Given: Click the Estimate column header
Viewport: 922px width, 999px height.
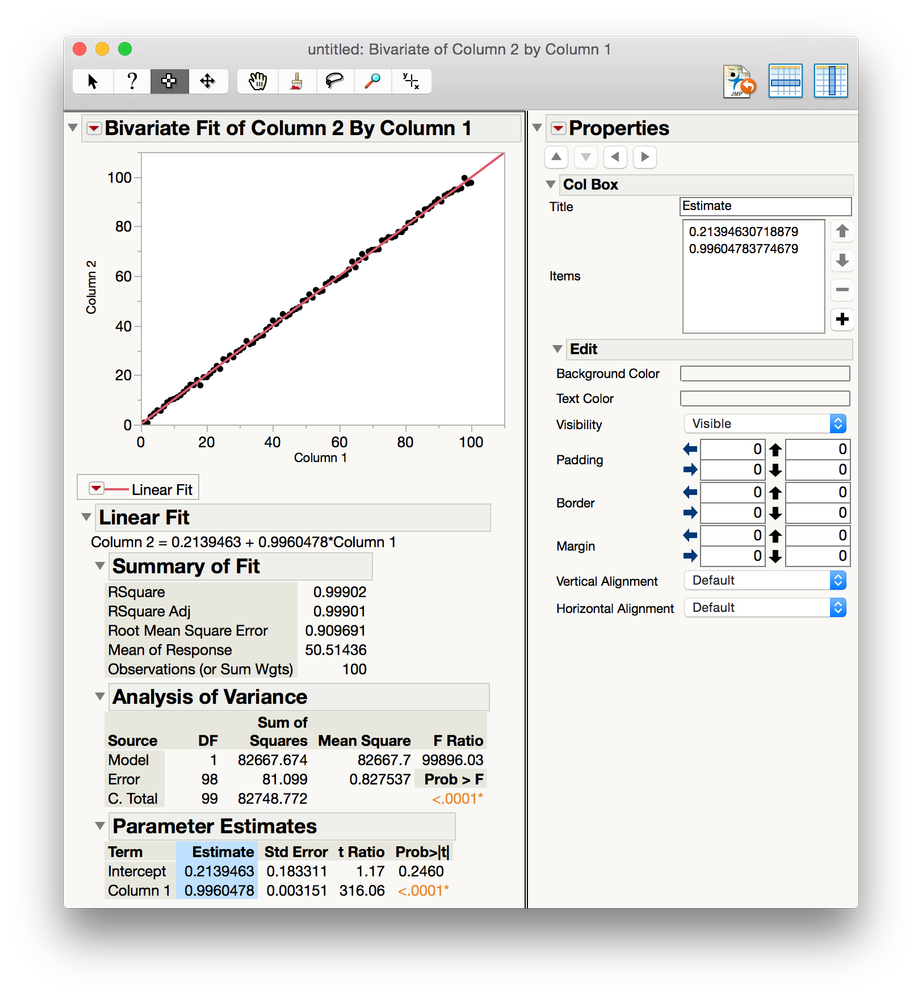Looking at the screenshot, I should (x=223, y=852).
